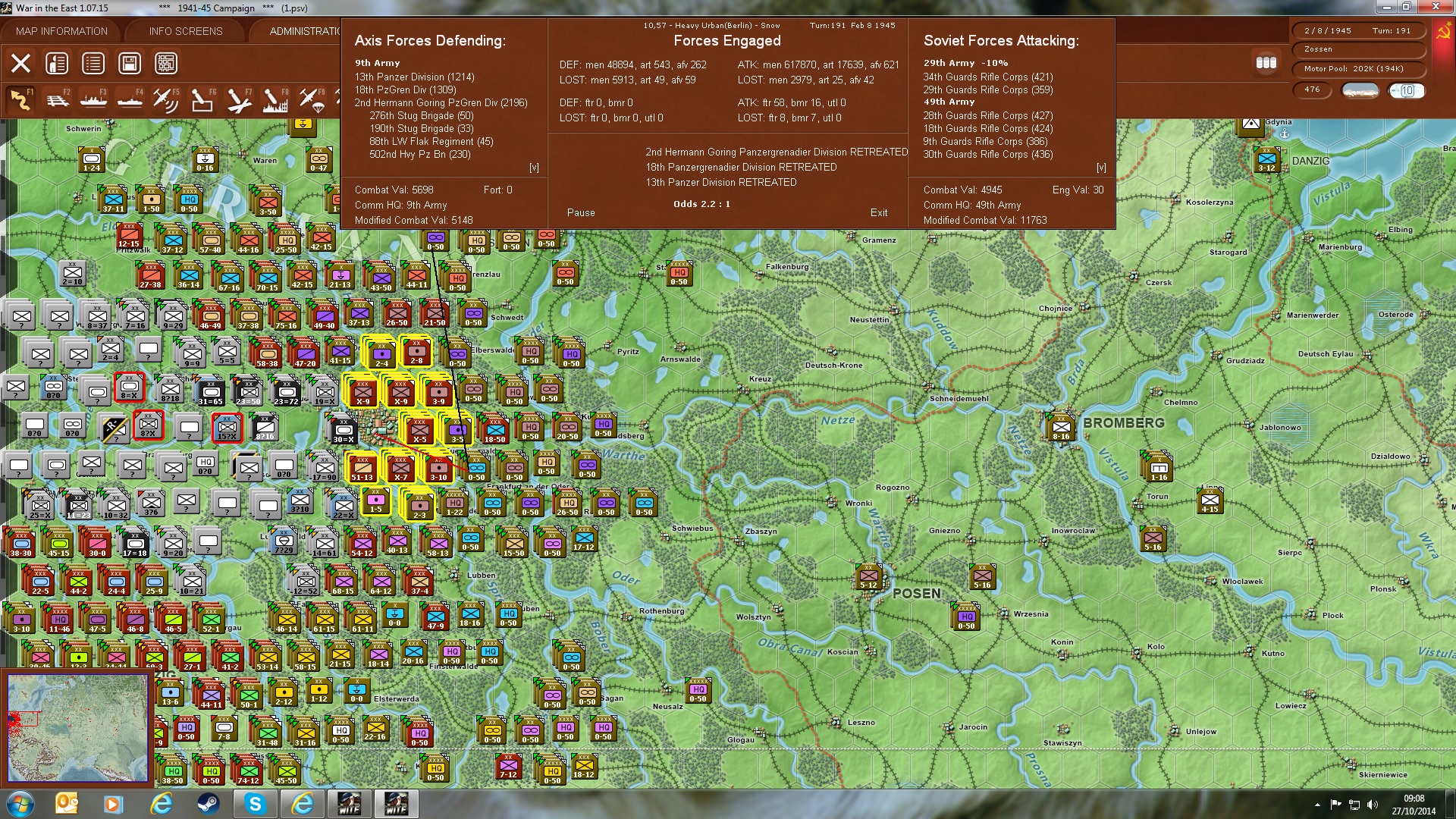This screenshot has width=1456, height=819.
Task: Open the MAP INFORMATION tab
Action: (x=61, y=31)
